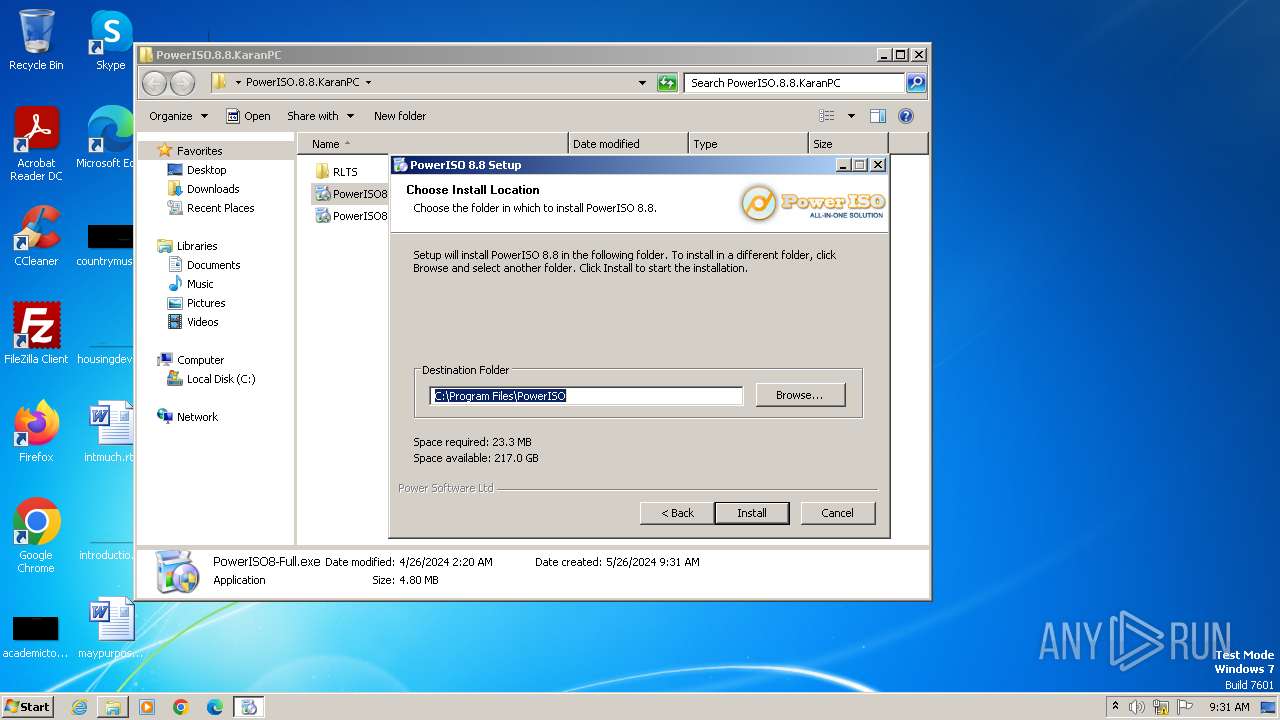Sort files by Type column header

[x=748, y=144]
